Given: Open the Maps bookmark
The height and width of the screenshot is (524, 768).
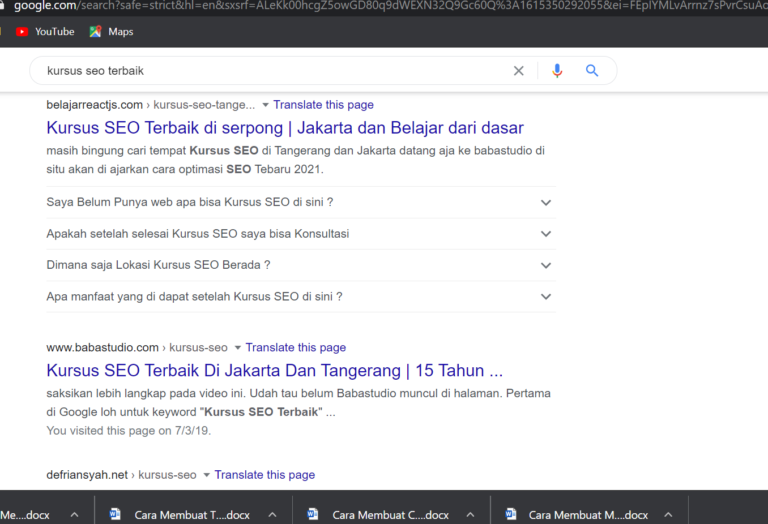Looking at the screenshot, I should pyautogui.click(x=112, y=32).
